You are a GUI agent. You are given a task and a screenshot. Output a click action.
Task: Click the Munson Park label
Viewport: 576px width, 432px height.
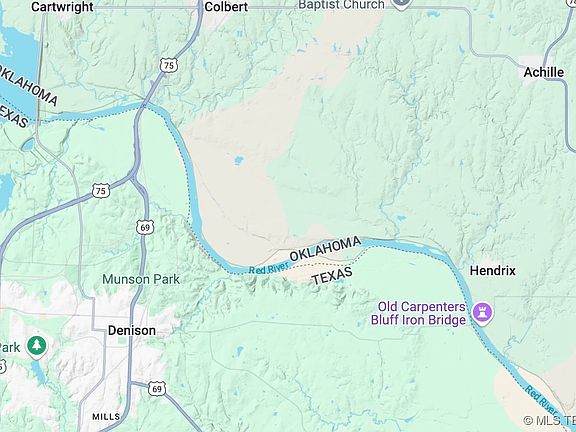click(141, 280)
